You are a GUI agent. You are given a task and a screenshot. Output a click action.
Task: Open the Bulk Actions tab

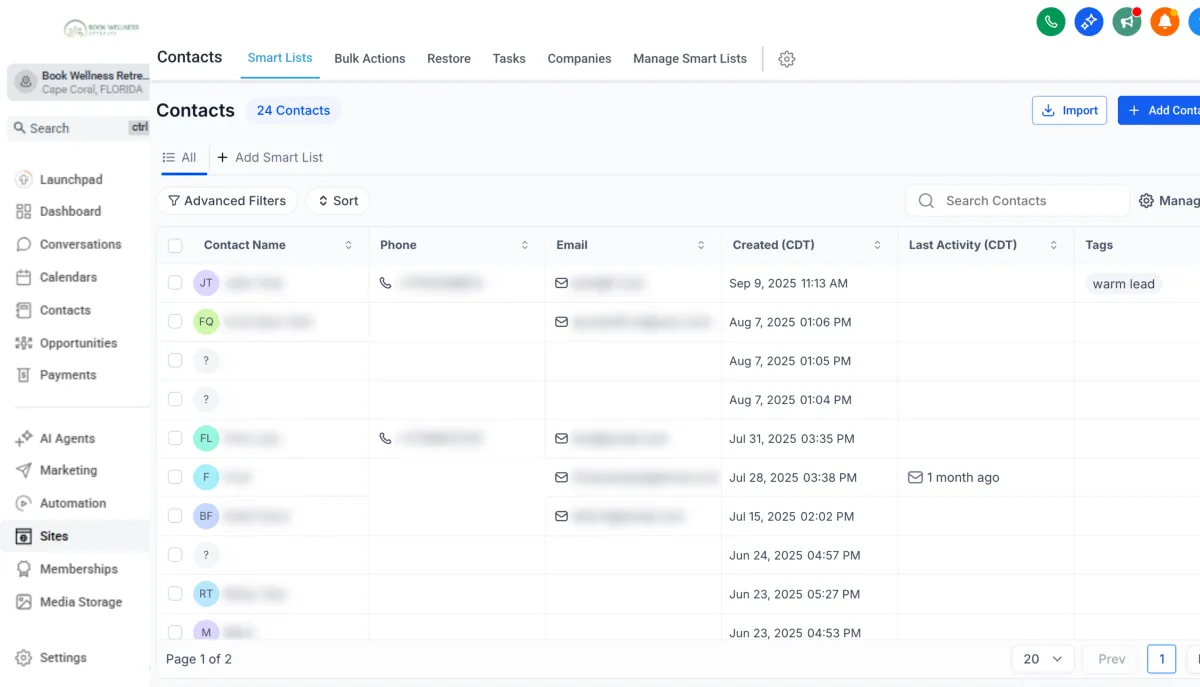tap(370, 59)
